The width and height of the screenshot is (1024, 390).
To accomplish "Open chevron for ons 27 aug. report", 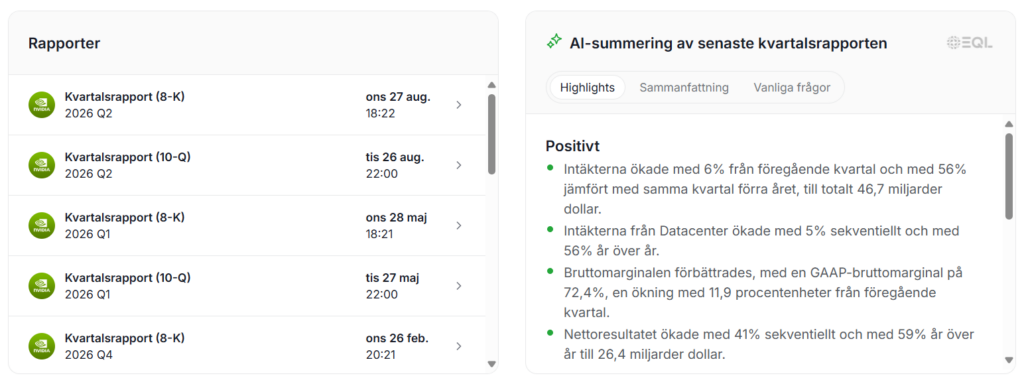I will (458, 105).
